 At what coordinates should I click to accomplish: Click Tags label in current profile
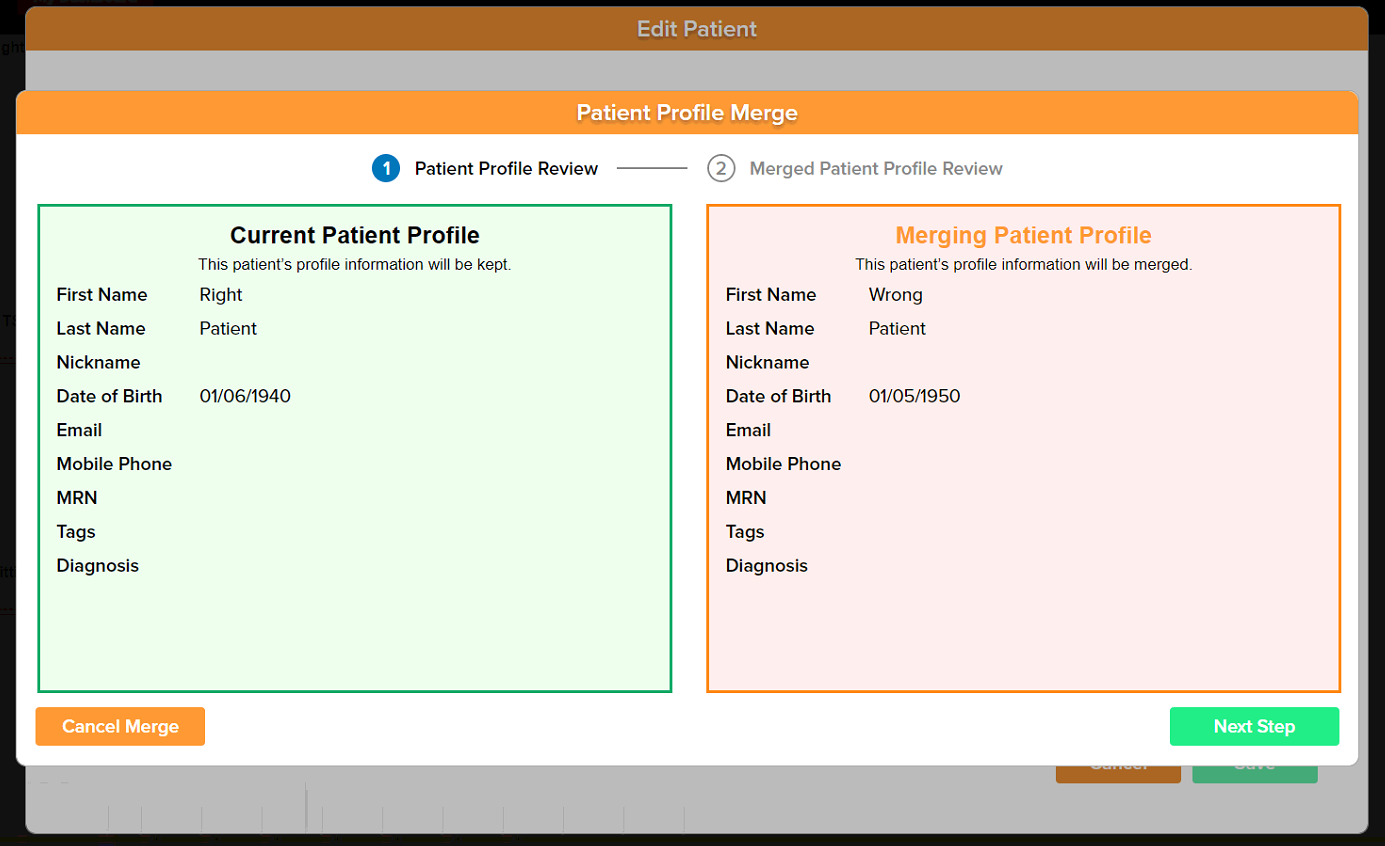tap(76, 532)
